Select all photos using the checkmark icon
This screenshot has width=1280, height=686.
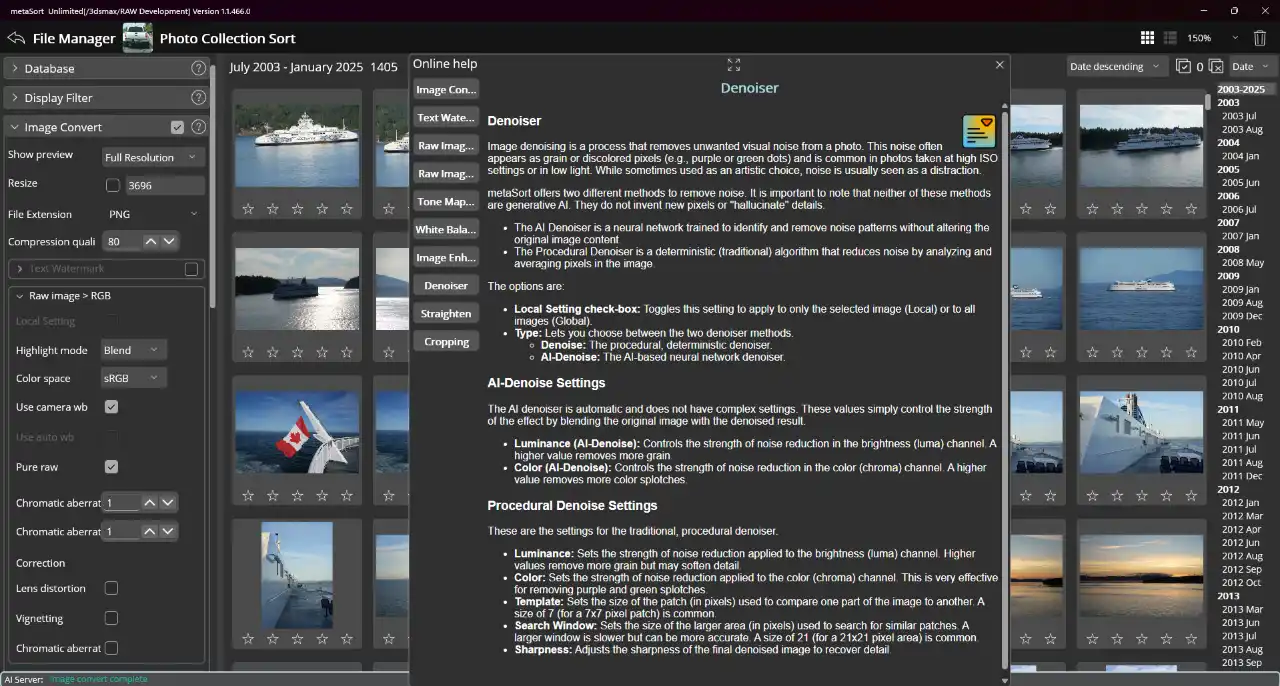(x=1184, y=66)
